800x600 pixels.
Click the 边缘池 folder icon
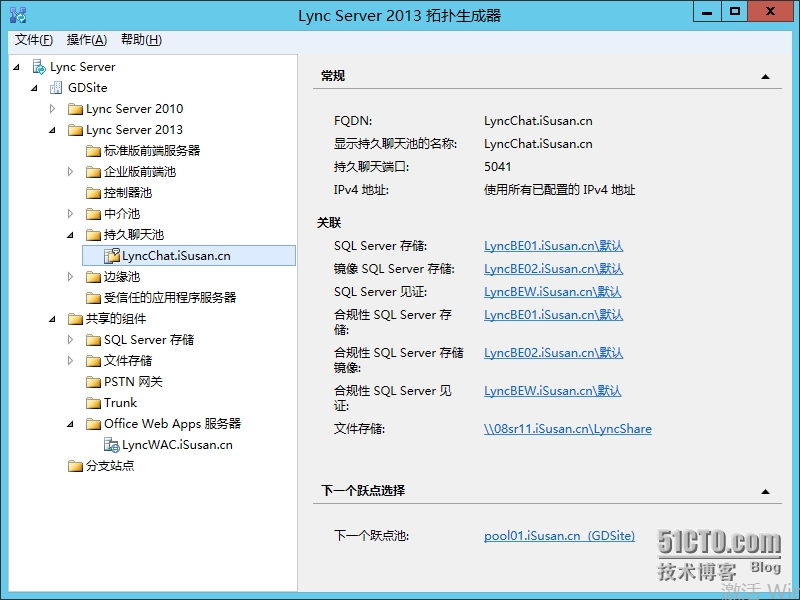click(x=93, y=277)
